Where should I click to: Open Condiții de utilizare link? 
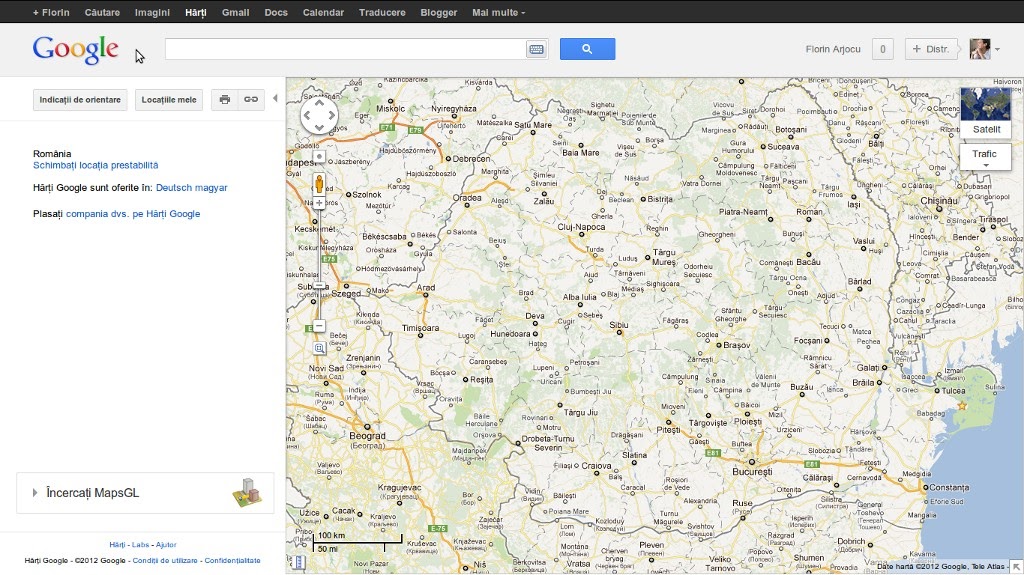tap(165, 560)
